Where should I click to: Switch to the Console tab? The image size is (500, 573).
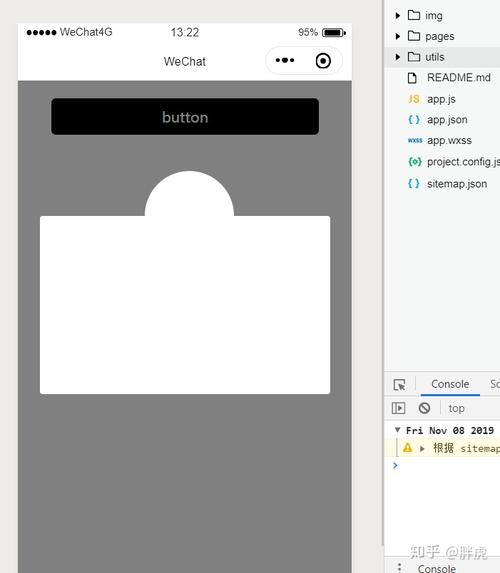tap(450, 384)
